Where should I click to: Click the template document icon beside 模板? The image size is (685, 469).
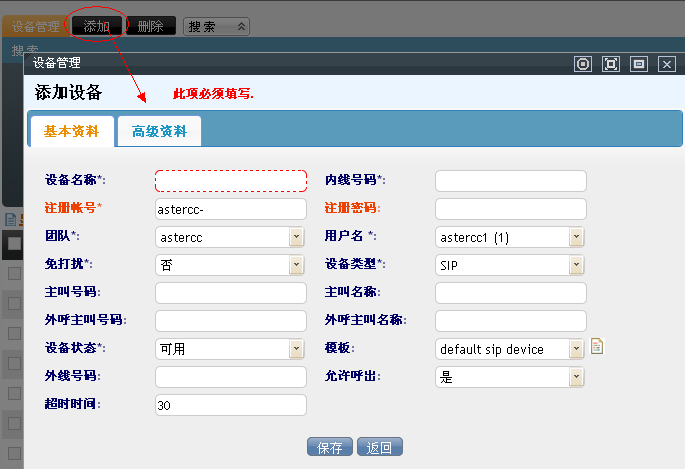tap(598, 348)
